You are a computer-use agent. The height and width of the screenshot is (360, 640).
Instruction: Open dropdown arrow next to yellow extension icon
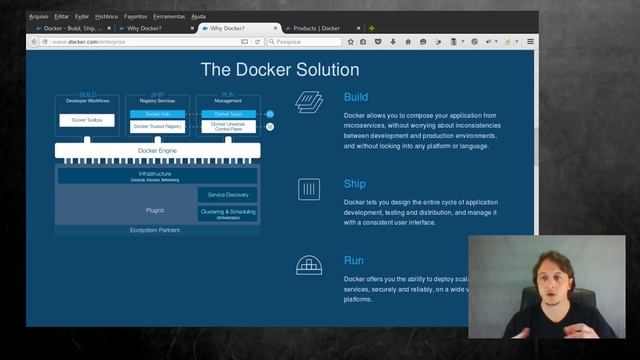pyautogui.click(x=516, y=42)
